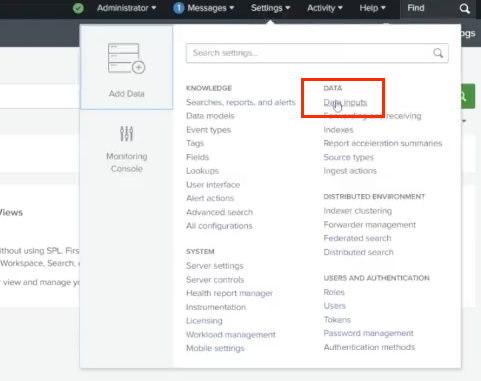481x381 pixels.
Task: Open the Help dropdown menu
Action: (372, 8)
